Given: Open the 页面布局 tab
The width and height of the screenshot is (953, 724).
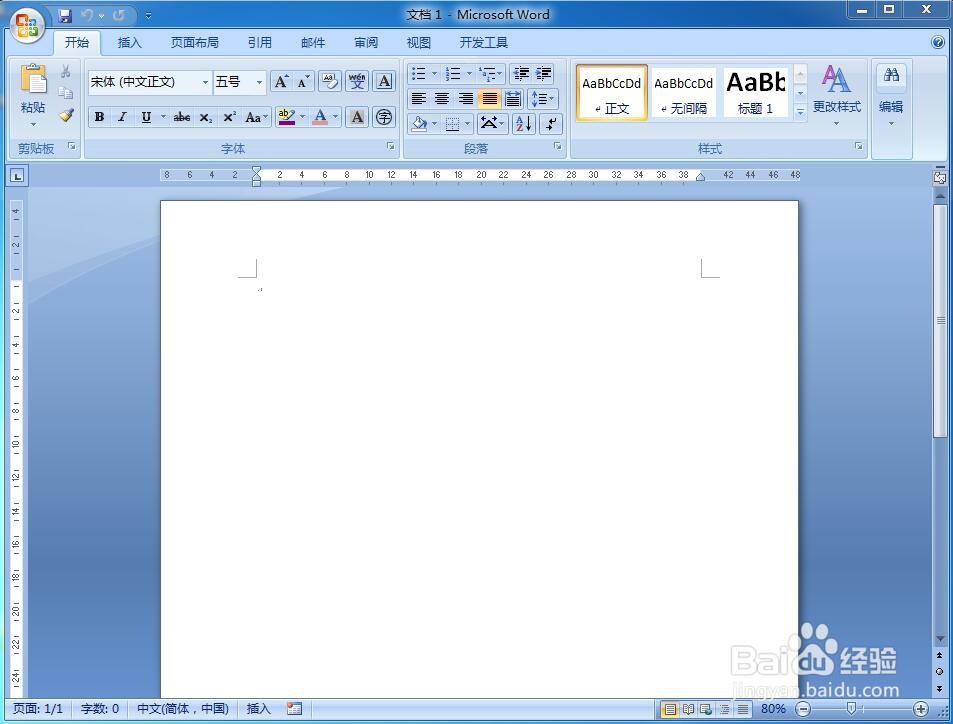Looking at the screenshot, I should 194,43.
